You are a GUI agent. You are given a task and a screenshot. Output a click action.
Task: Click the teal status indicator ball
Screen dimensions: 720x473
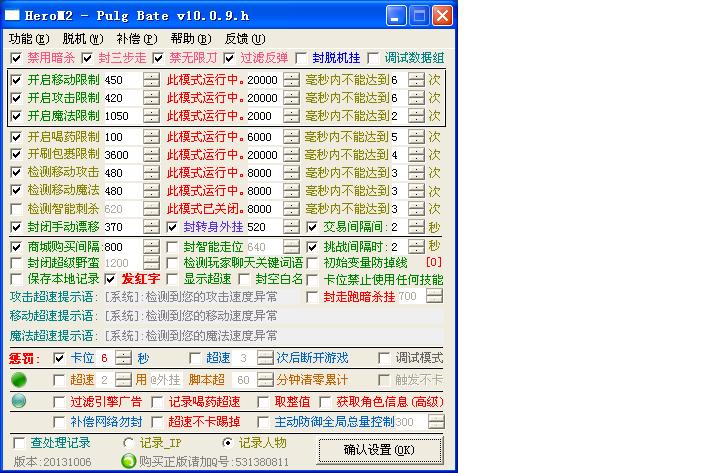click(x=18, y=401)
